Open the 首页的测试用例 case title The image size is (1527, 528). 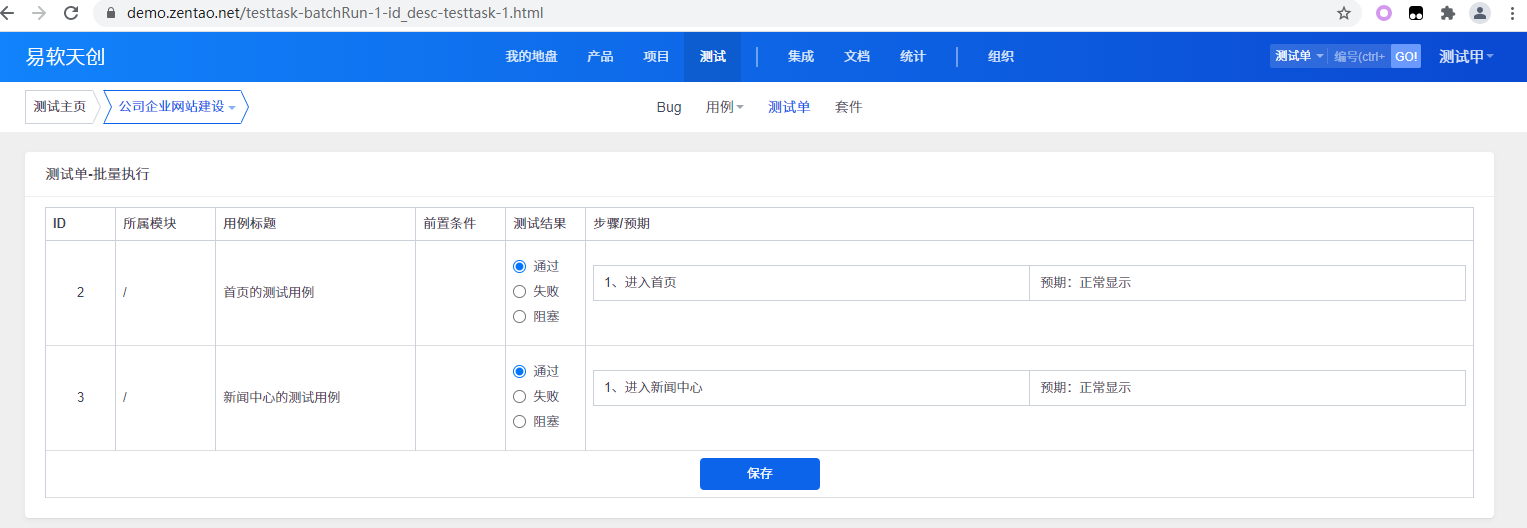click(269, 292)
